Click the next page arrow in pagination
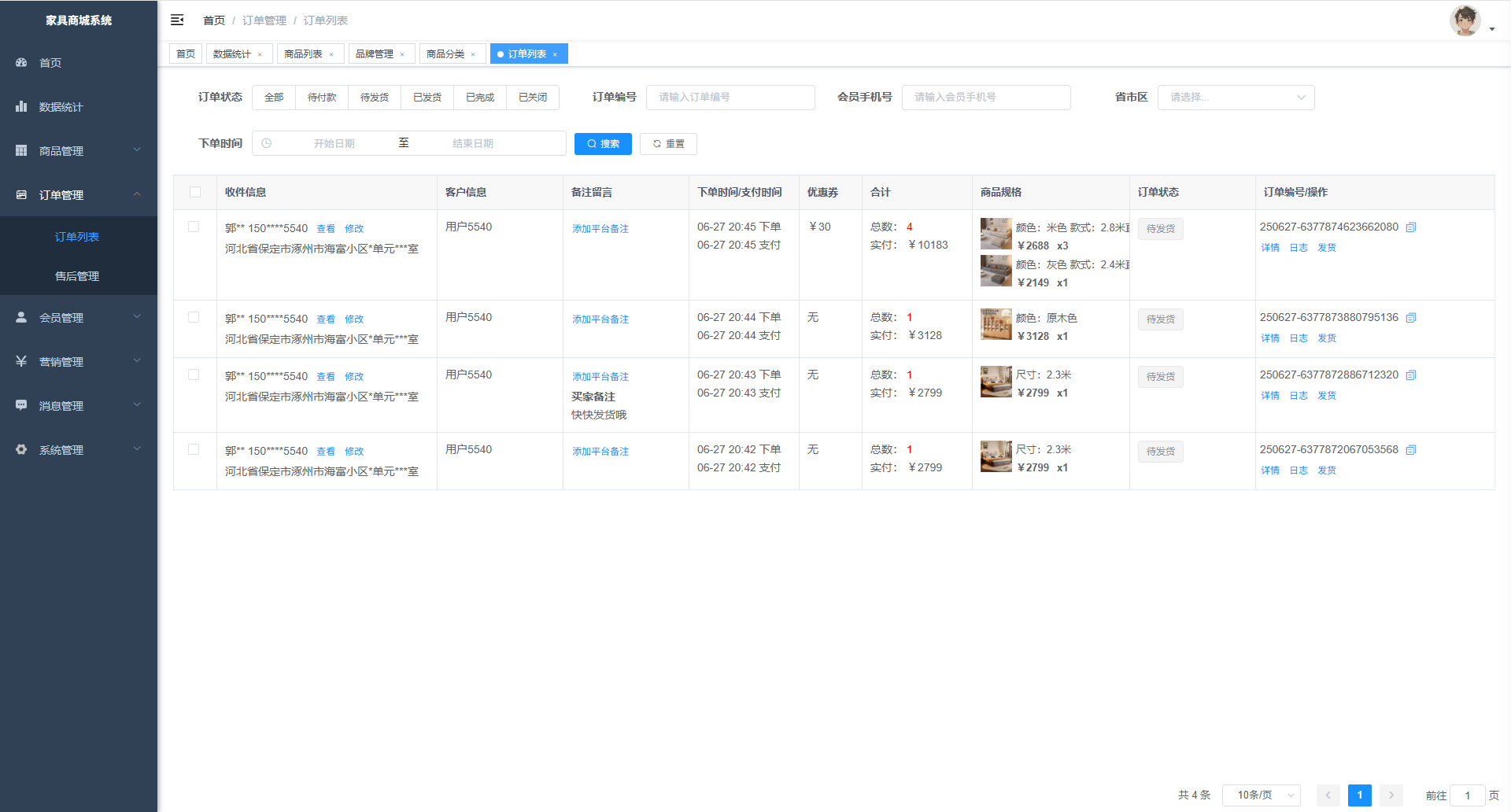Image resolution: width=1511 pixels, height=812 pixels. coord(1391,795)
